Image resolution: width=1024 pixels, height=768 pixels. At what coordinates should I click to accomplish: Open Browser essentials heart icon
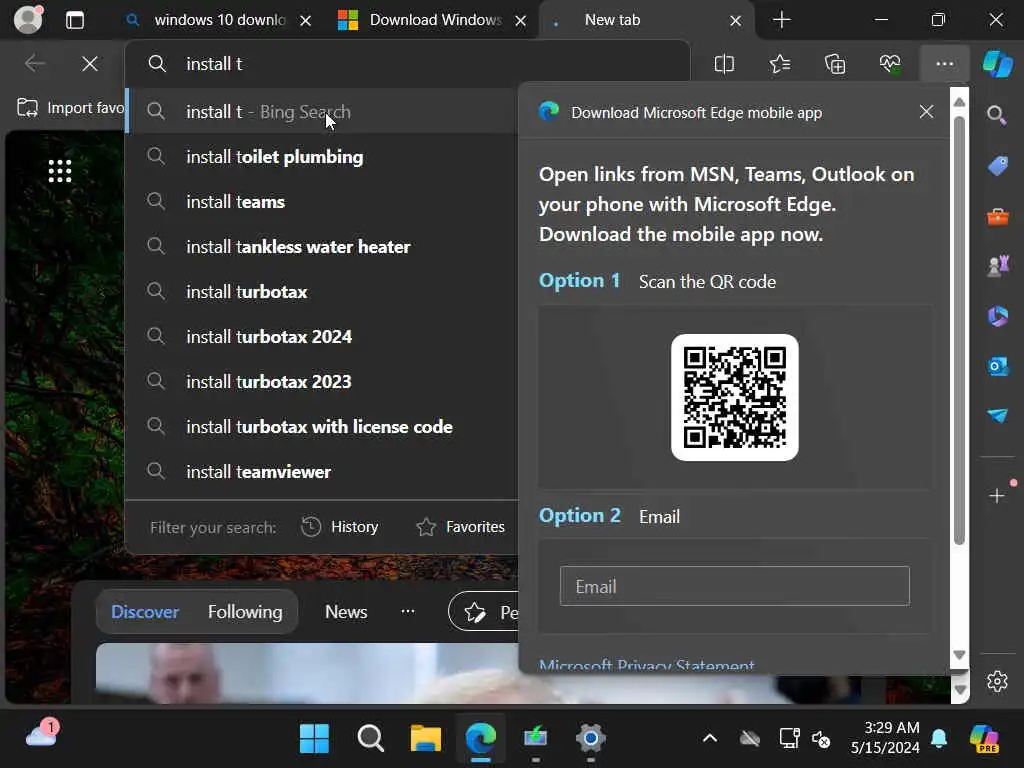click(x=889, y=64)
